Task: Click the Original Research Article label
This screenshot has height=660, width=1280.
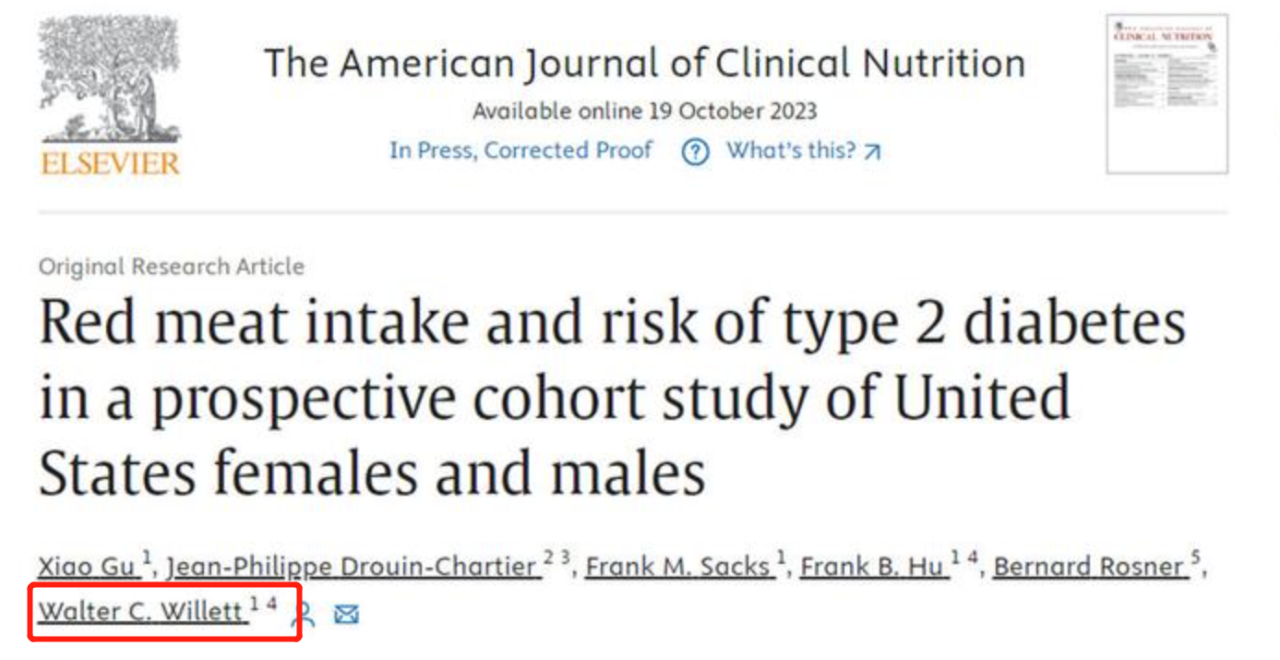Action: pyautogui.click(x=171, y=267)
